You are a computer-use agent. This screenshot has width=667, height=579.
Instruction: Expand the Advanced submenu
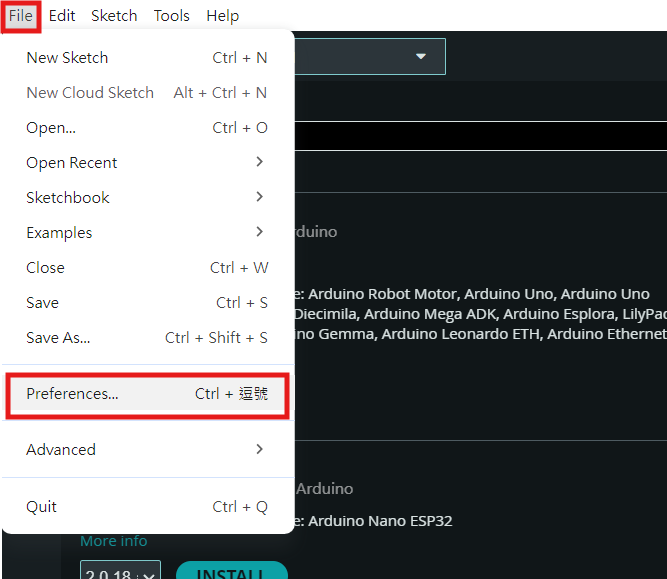pos(147,450)
